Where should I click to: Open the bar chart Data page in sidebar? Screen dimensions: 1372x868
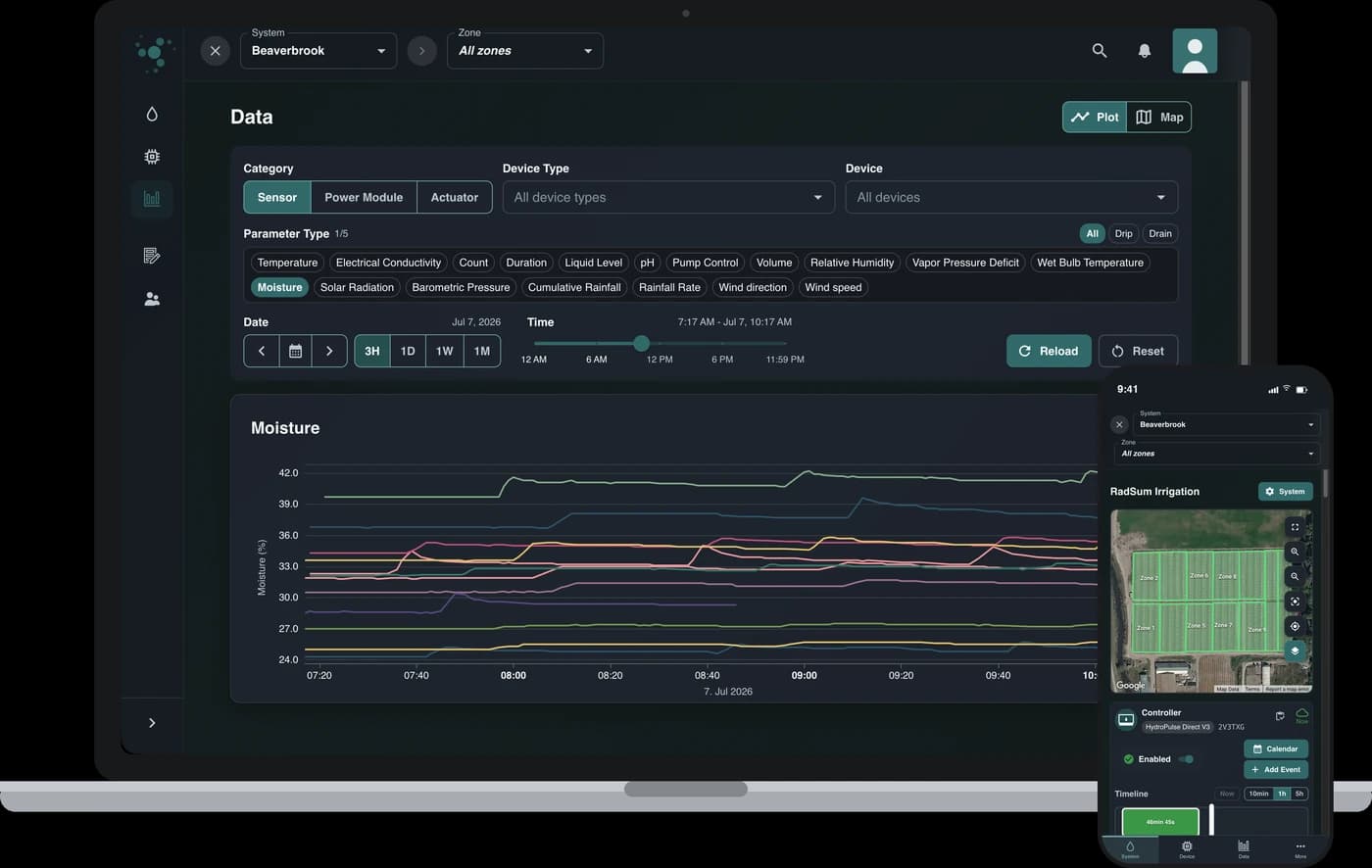point(152,199)
